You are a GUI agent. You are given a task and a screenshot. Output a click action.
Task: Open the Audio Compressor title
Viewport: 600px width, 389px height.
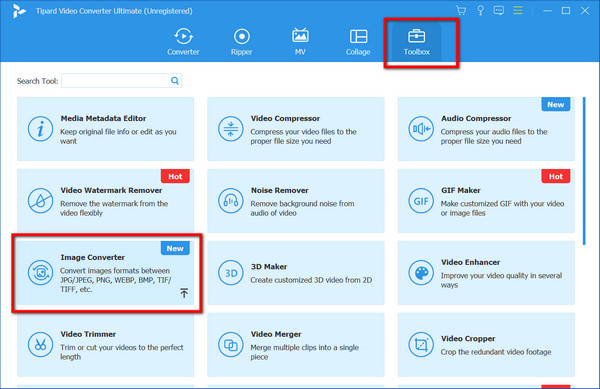(476, 119)
